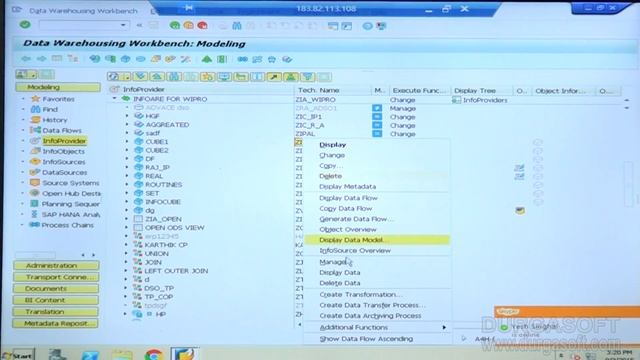Choose Copy... from context menu
The image size is (640, 360).
[x=331, y=166]
